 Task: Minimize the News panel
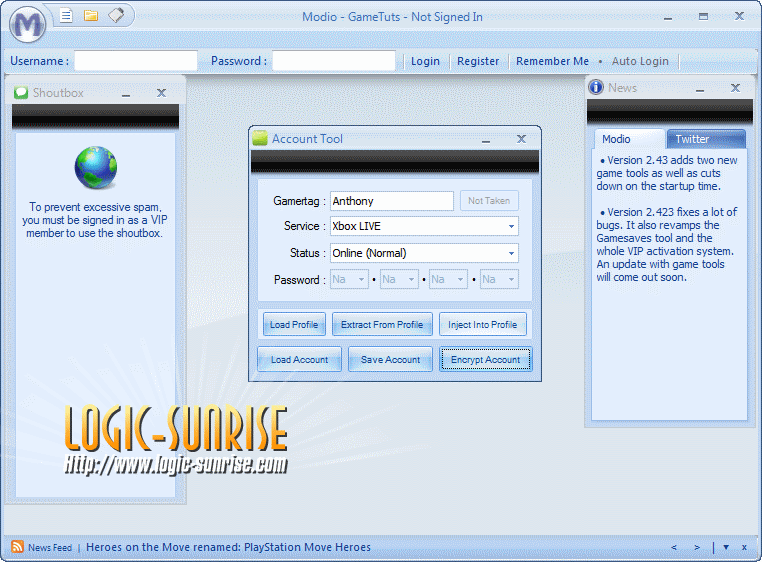tap(700, 88)
